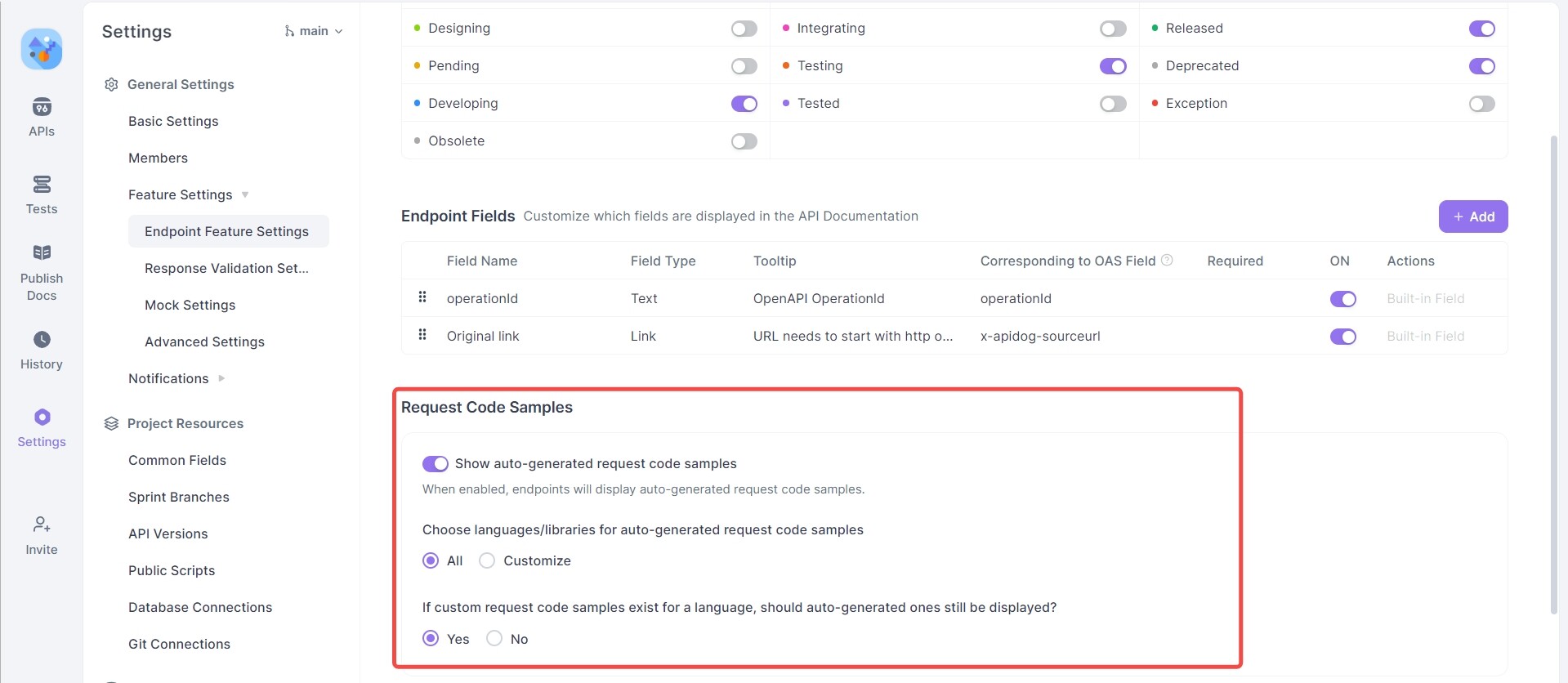Screen dimensions: 1568x683
Task: Disable the Testing status toggle
Action: point(1112,66)
